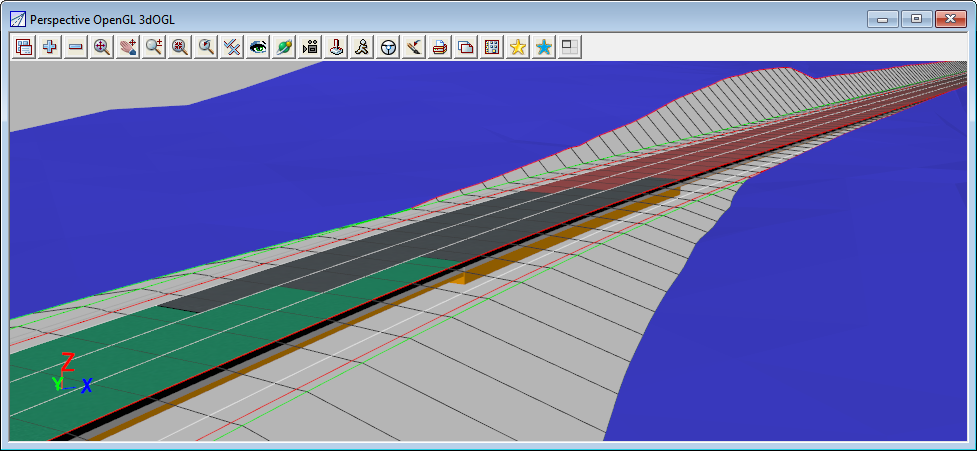
Task: Click the blue plus add-models button
Action: click(x=50, y=47)
